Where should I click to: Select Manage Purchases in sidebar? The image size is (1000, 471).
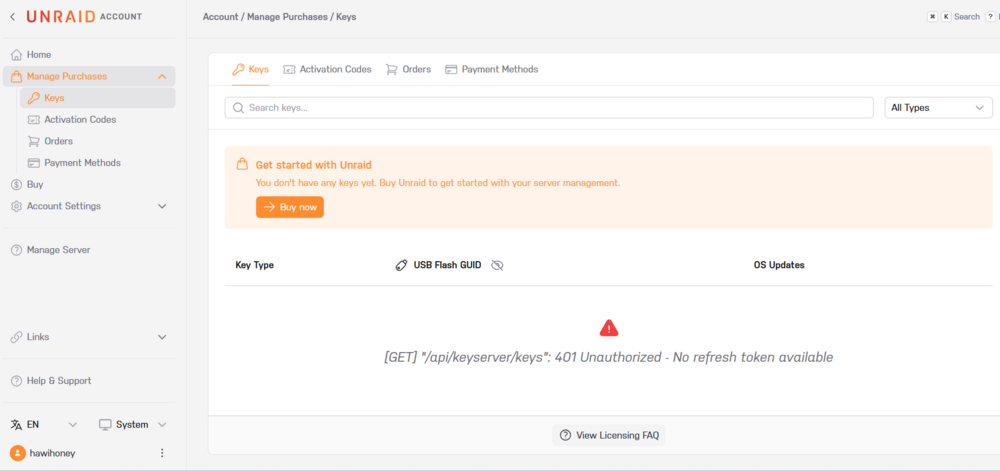(x=89, y=76)
